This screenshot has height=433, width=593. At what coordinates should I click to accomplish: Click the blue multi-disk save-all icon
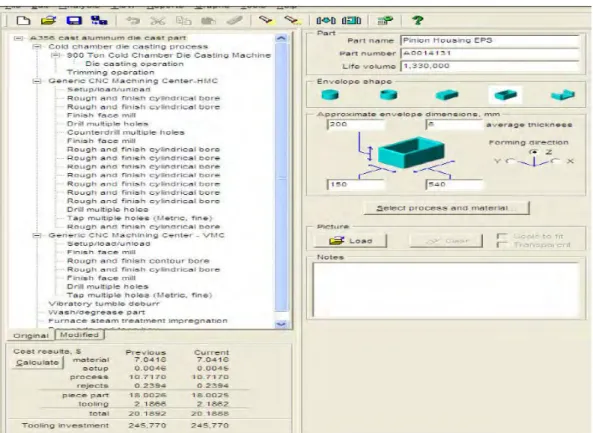99,20
